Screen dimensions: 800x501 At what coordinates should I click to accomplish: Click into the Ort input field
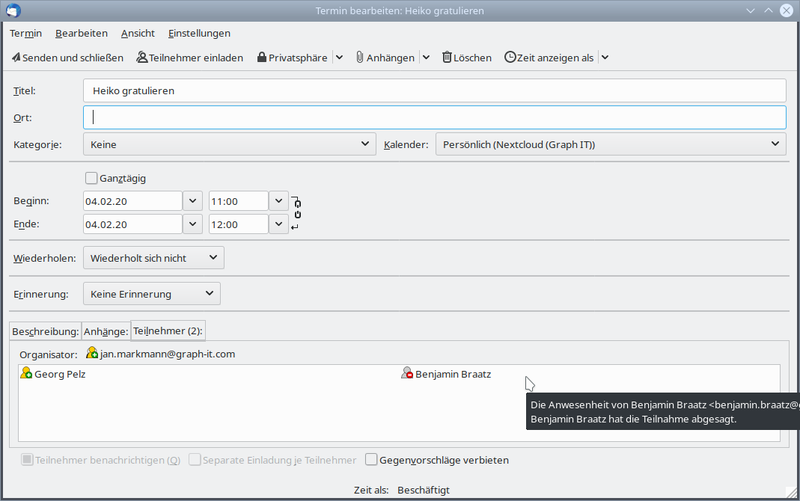pos(434,117)
